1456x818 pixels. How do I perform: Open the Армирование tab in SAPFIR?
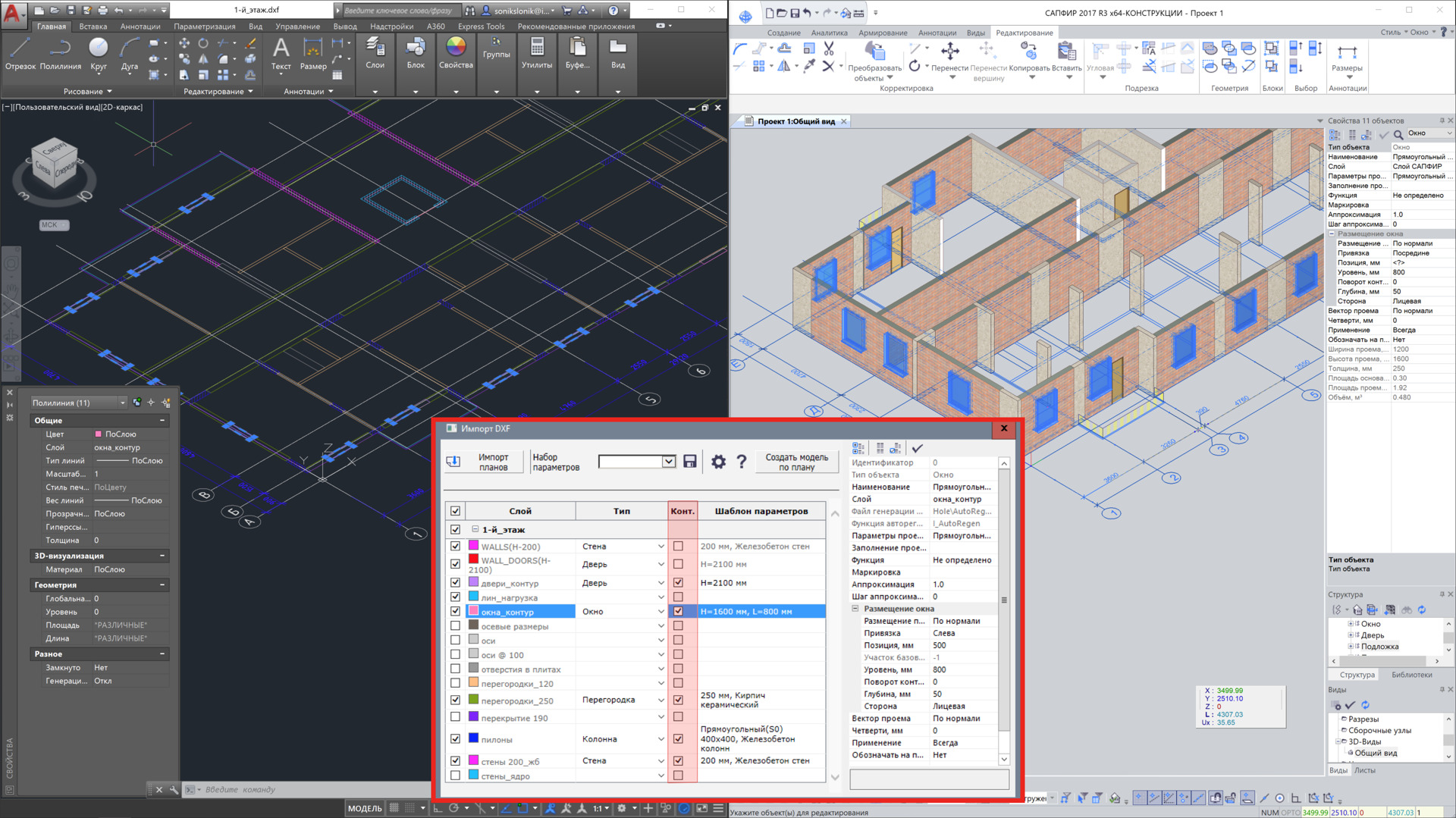883,33
